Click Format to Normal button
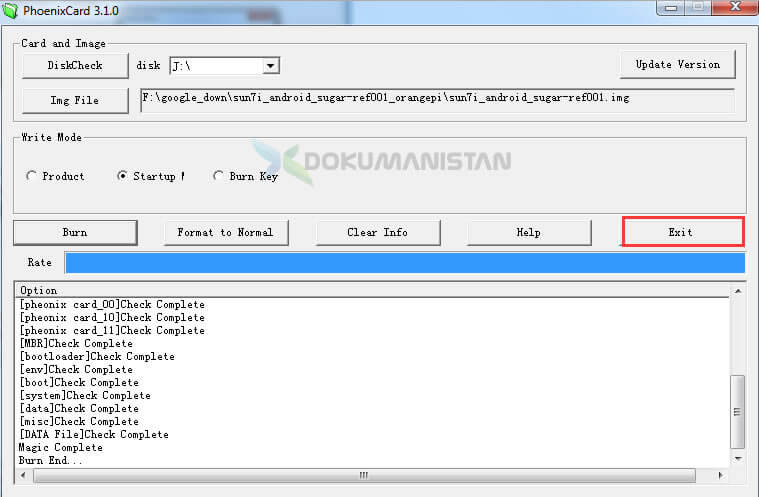The height and width of the screenshot is (497, 759). [x=226, y=233]
